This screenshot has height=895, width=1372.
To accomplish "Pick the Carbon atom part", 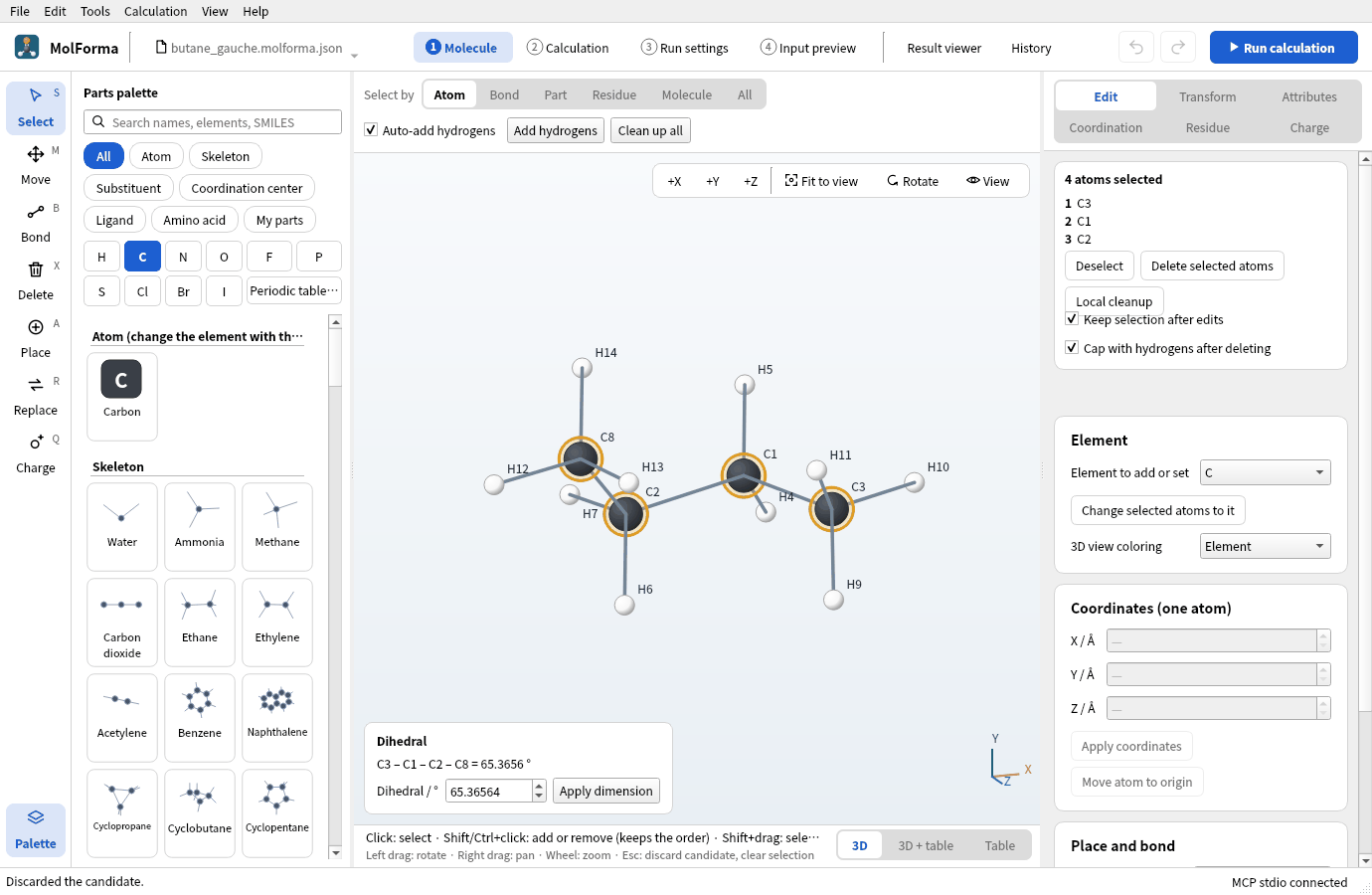I will [122, 396].
